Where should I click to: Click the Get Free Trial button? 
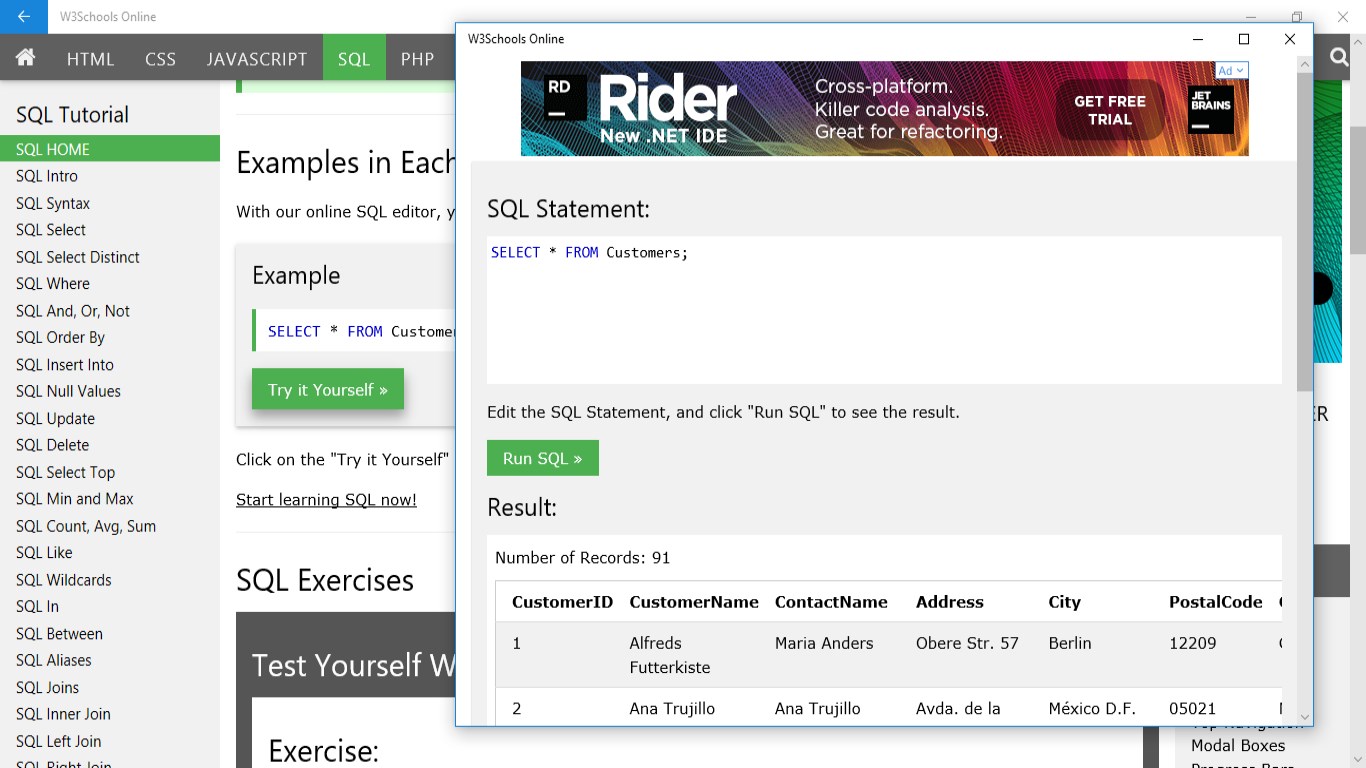pyautogui.click(x=1108, y=108)
